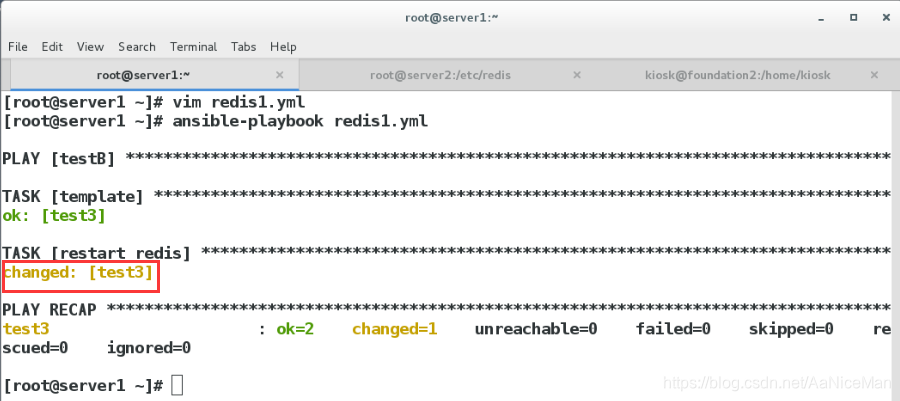Image resolution: width=900 pixels, height=401 pixels.
Task: Click the 'TASK [template]' line
Action: pos(447,197)
